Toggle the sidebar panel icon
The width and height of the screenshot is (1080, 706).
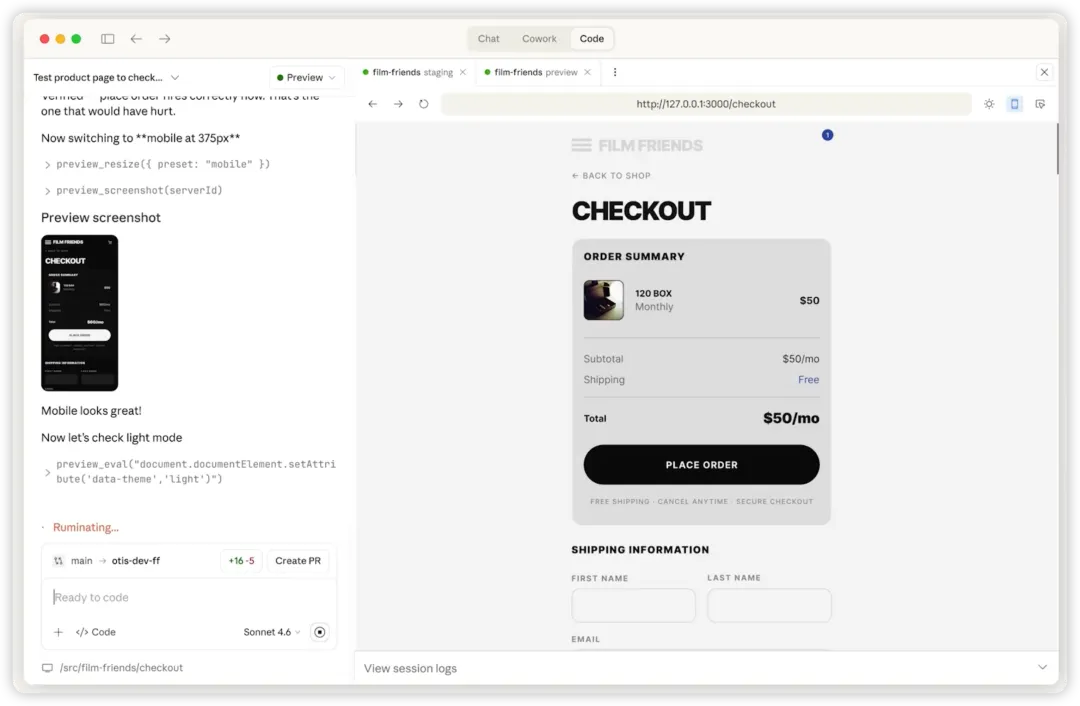click(x=107, y=39)
